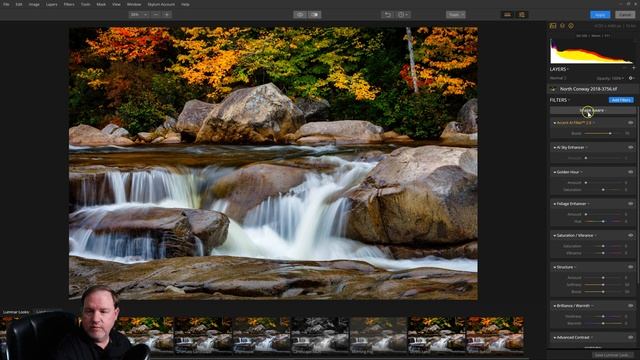640x360 pixels.
Task: Hide the Accent AI Filter effect
Action: pyautogui.click(x=631, y=122)
